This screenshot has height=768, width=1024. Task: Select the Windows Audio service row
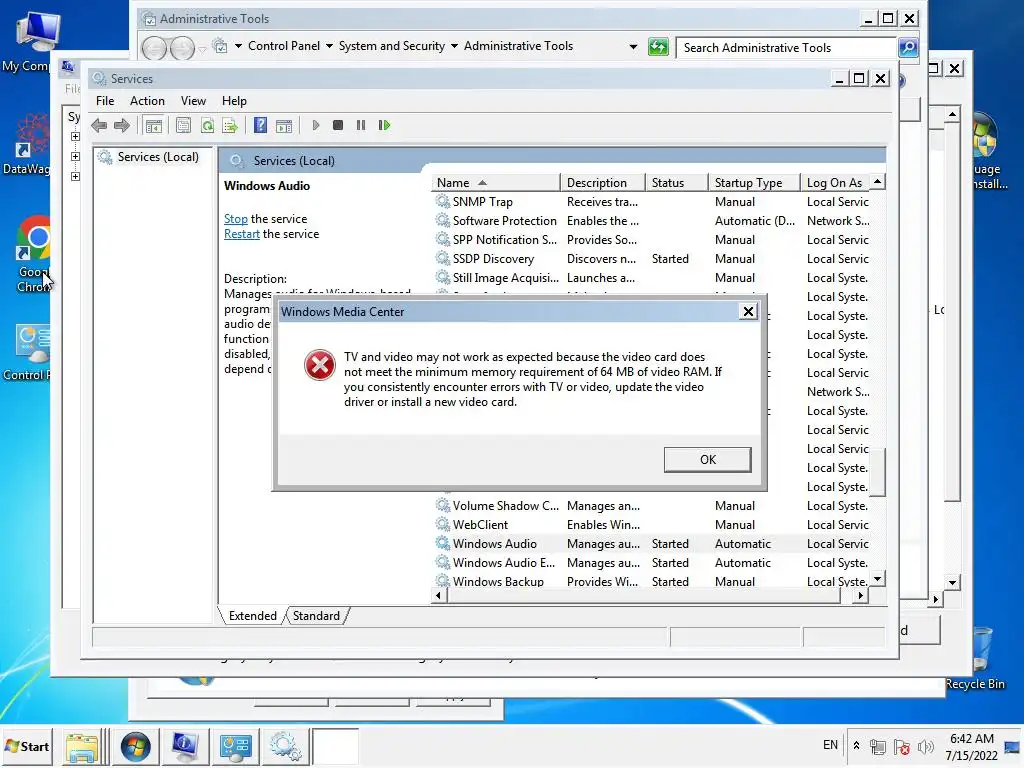point(651,543)
